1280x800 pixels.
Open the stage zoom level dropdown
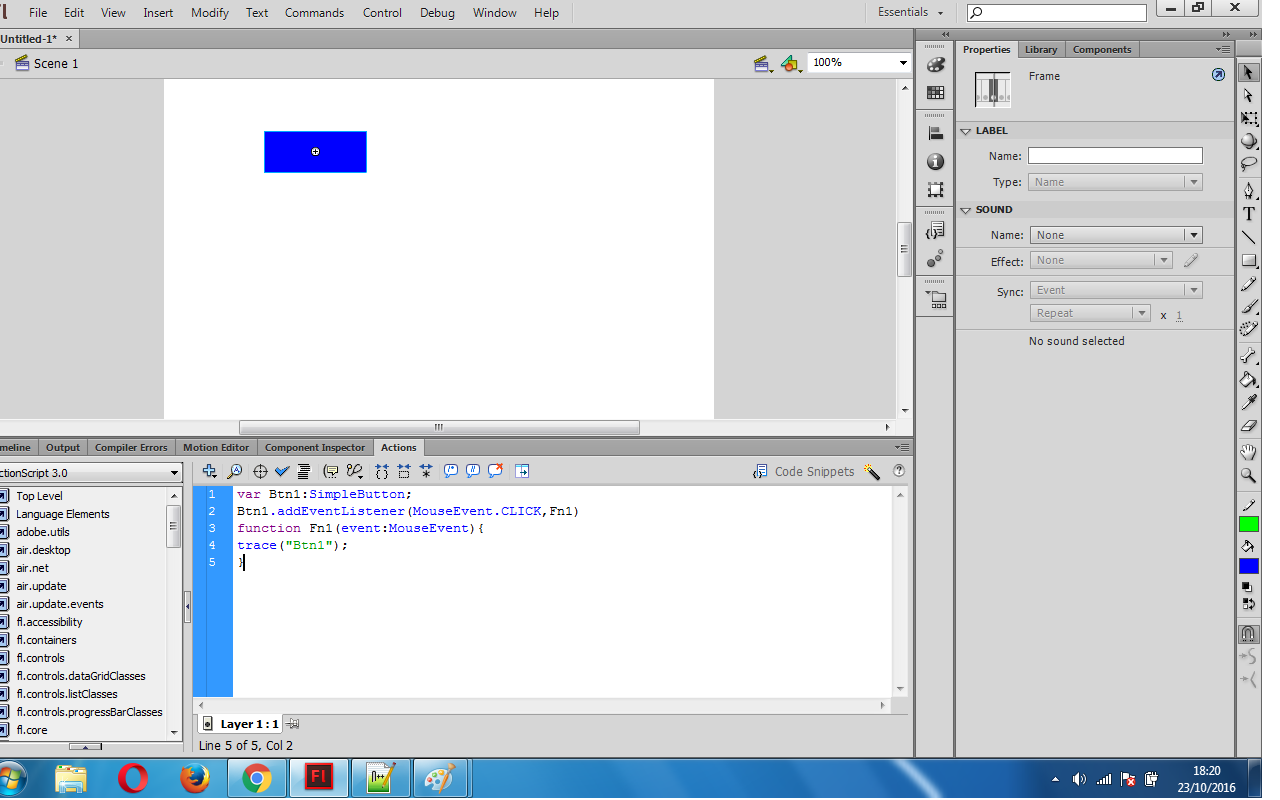click(903, 63)
